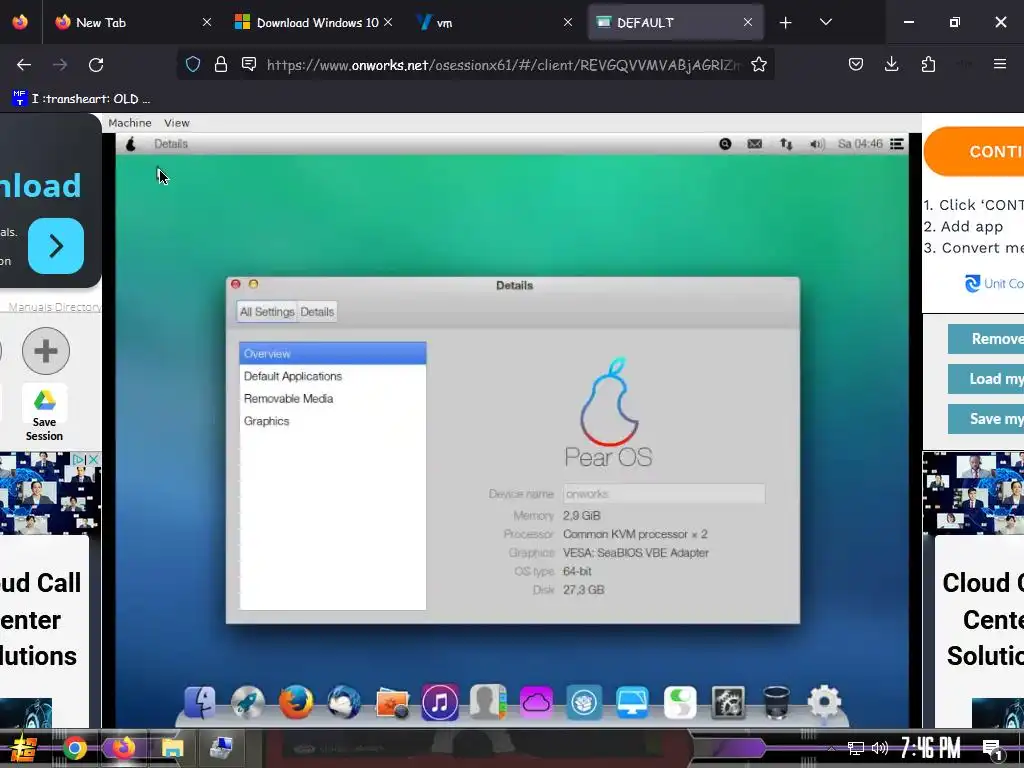Open search icon in Pear OS top bar
Viewport: 1024px width, 768px height.
click(x=725, y=144)
